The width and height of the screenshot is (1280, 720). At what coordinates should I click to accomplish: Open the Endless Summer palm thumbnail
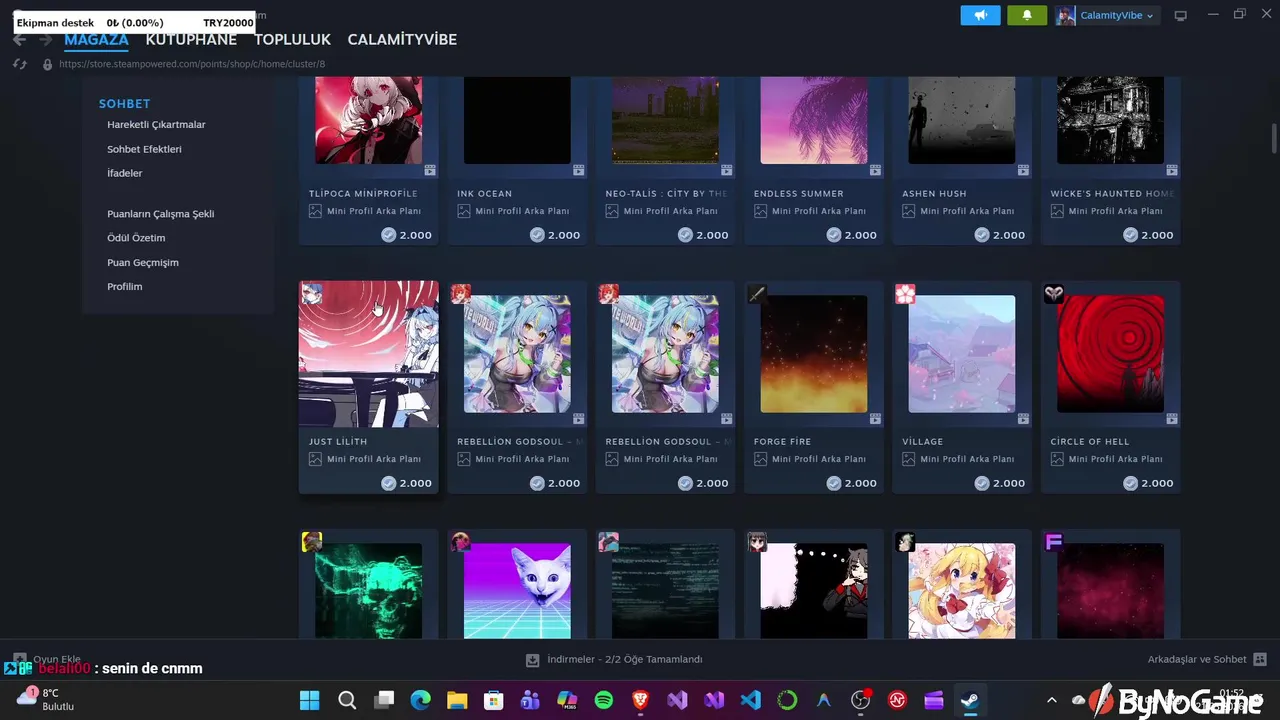coord(813,120)
